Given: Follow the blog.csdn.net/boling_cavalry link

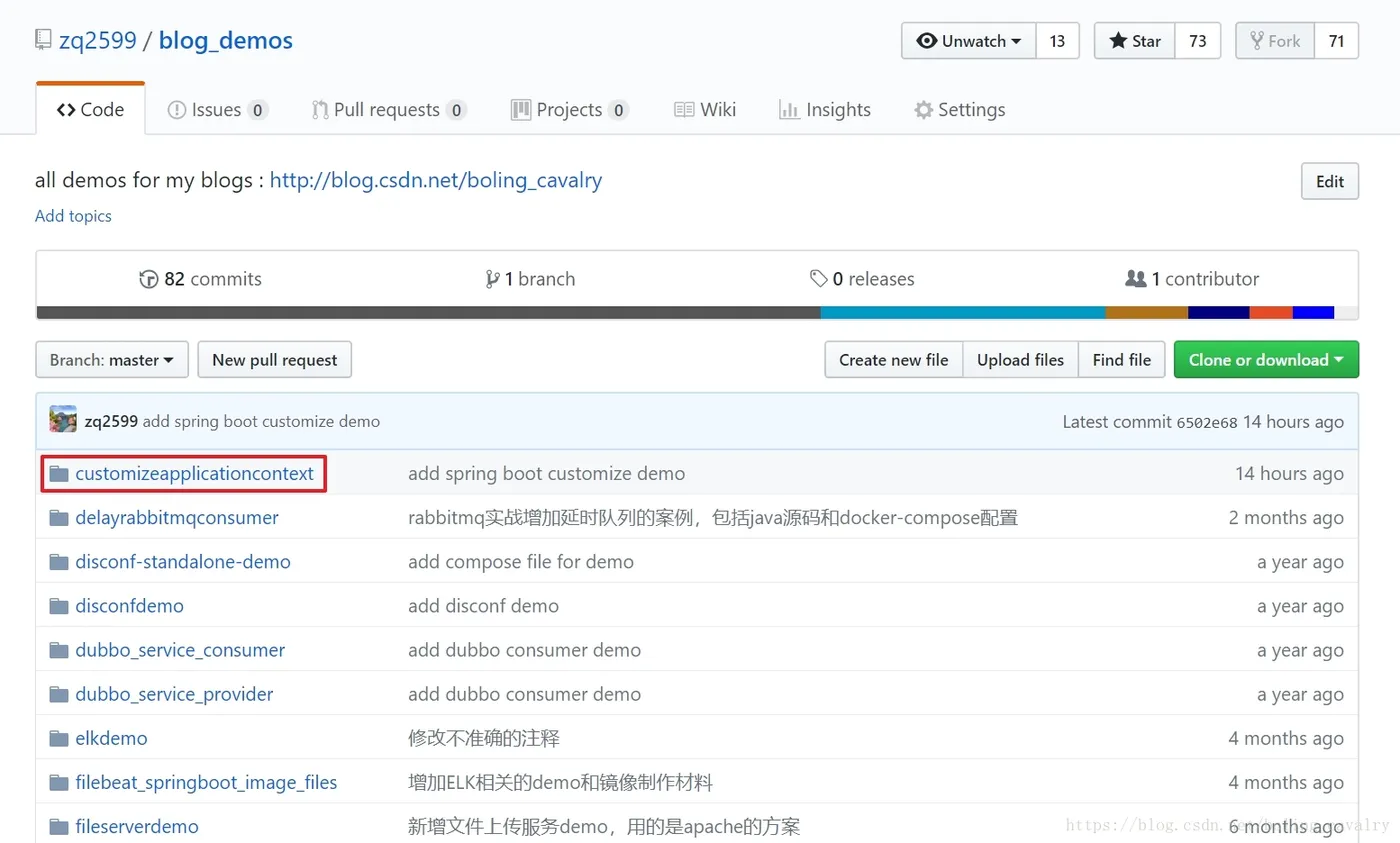Looking at the screenshot, I should pyautogui.click(x=436, y=181).
